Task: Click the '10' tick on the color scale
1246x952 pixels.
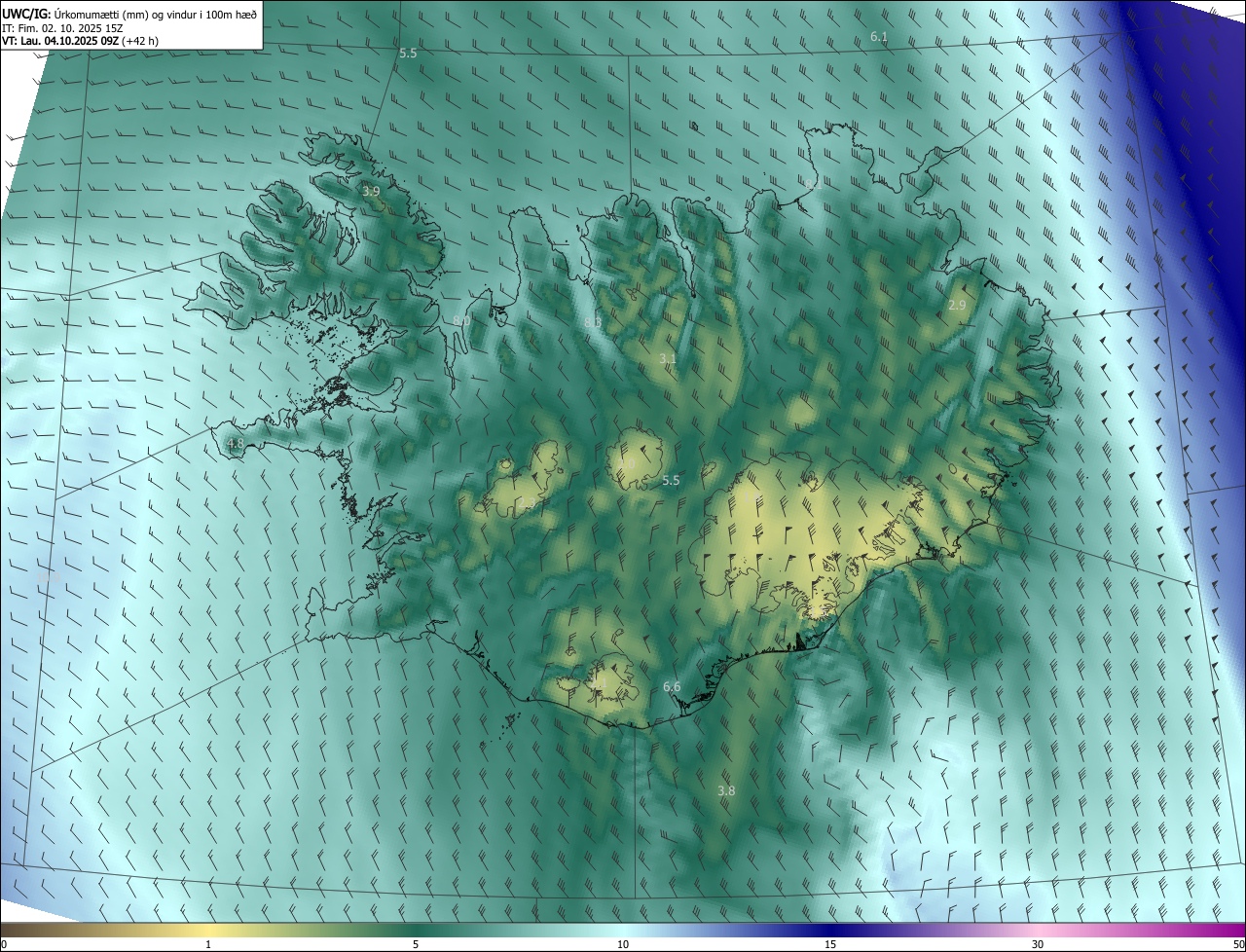Action: click(623, 944)
